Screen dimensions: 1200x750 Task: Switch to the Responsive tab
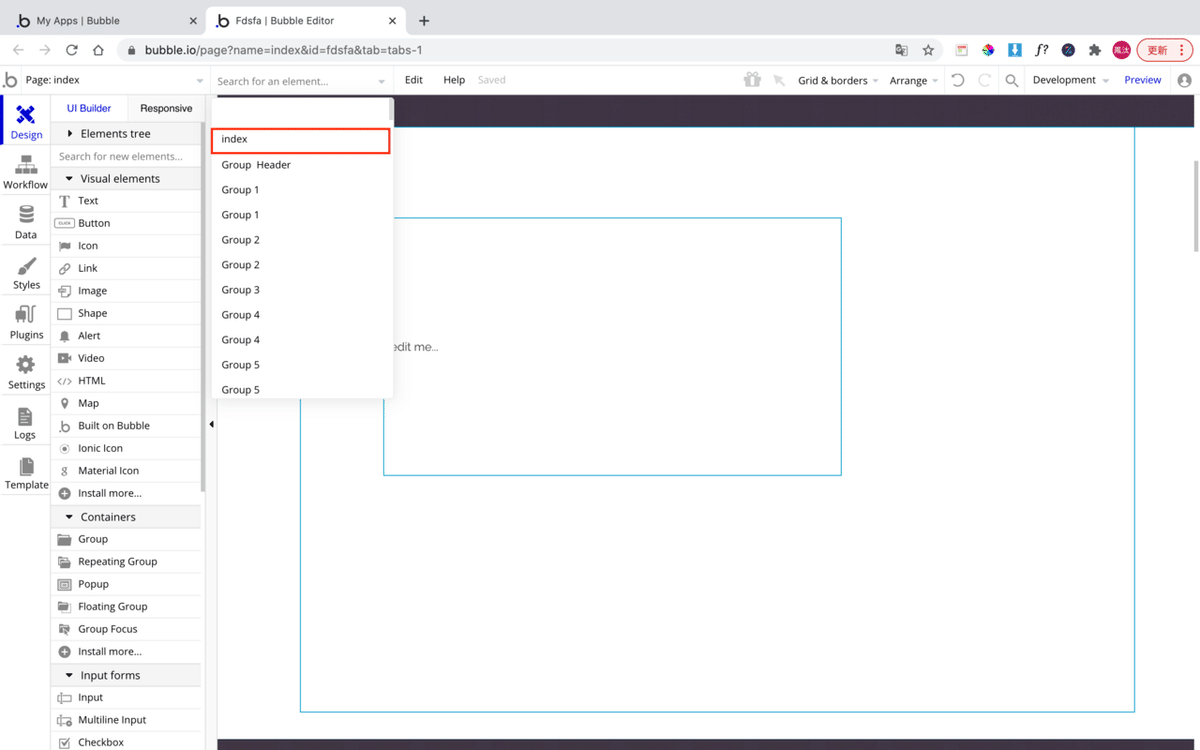click(166, 108)
